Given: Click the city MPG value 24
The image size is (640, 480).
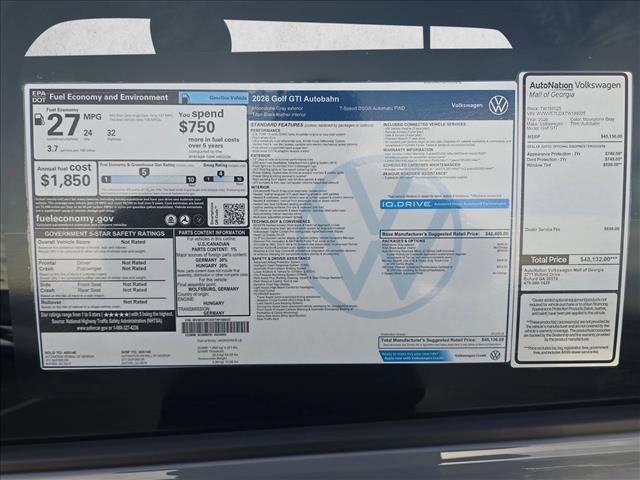Looking at the screenshot, I should click(x=88, y=133).
